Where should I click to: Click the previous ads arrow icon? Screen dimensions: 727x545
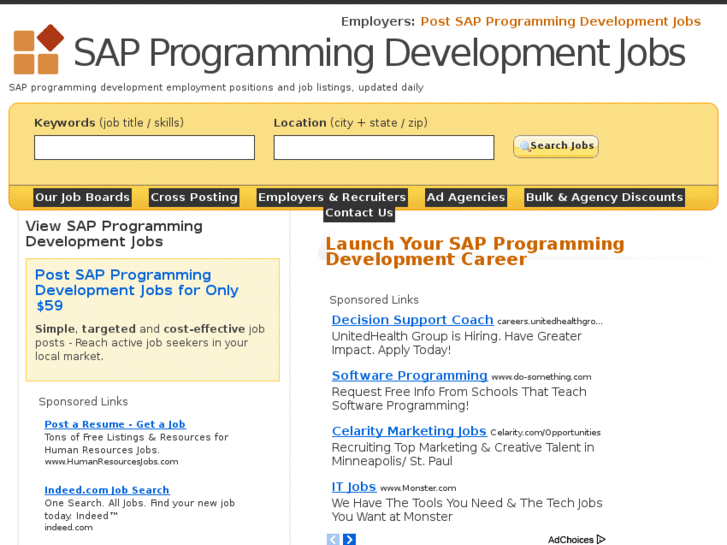(333, 540)
